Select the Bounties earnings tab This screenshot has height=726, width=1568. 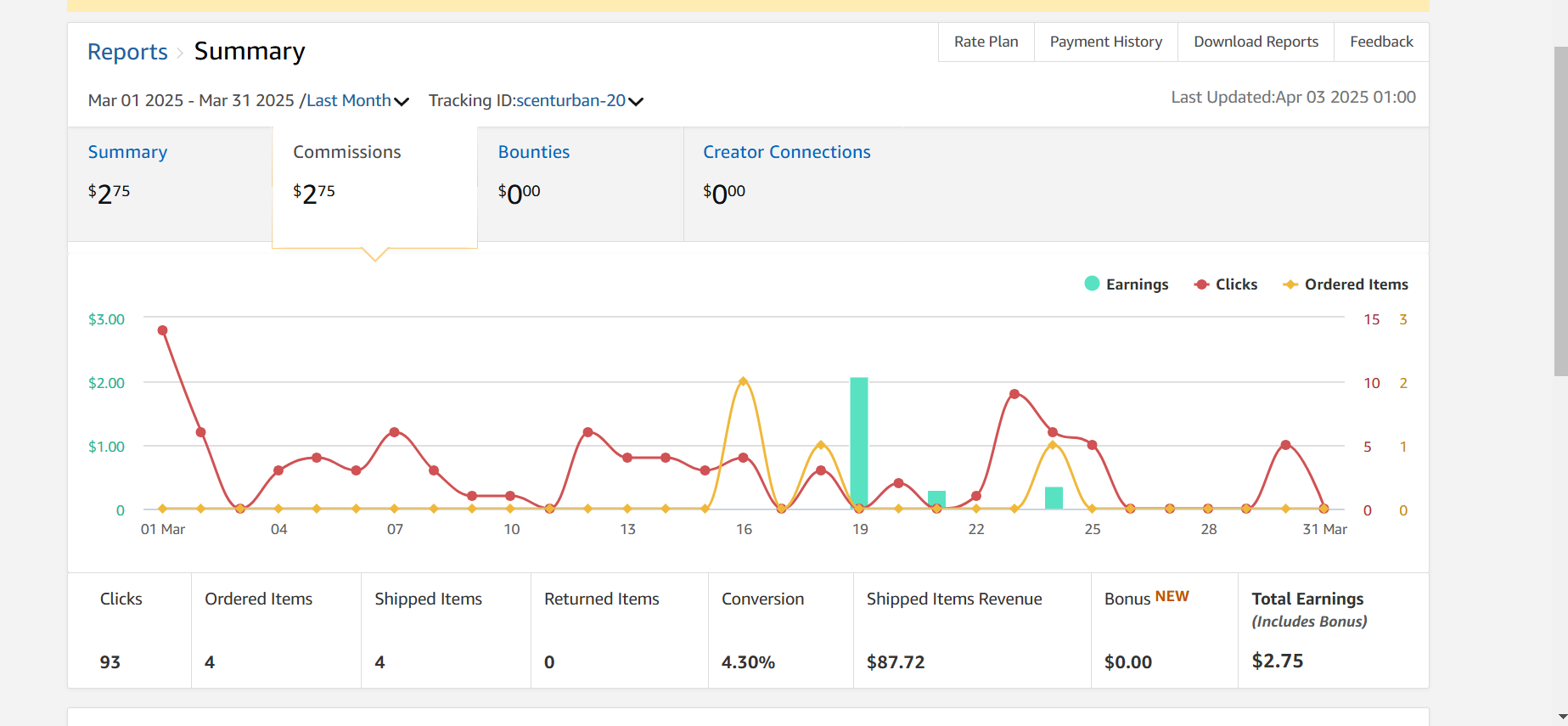(x=581, y=184)
